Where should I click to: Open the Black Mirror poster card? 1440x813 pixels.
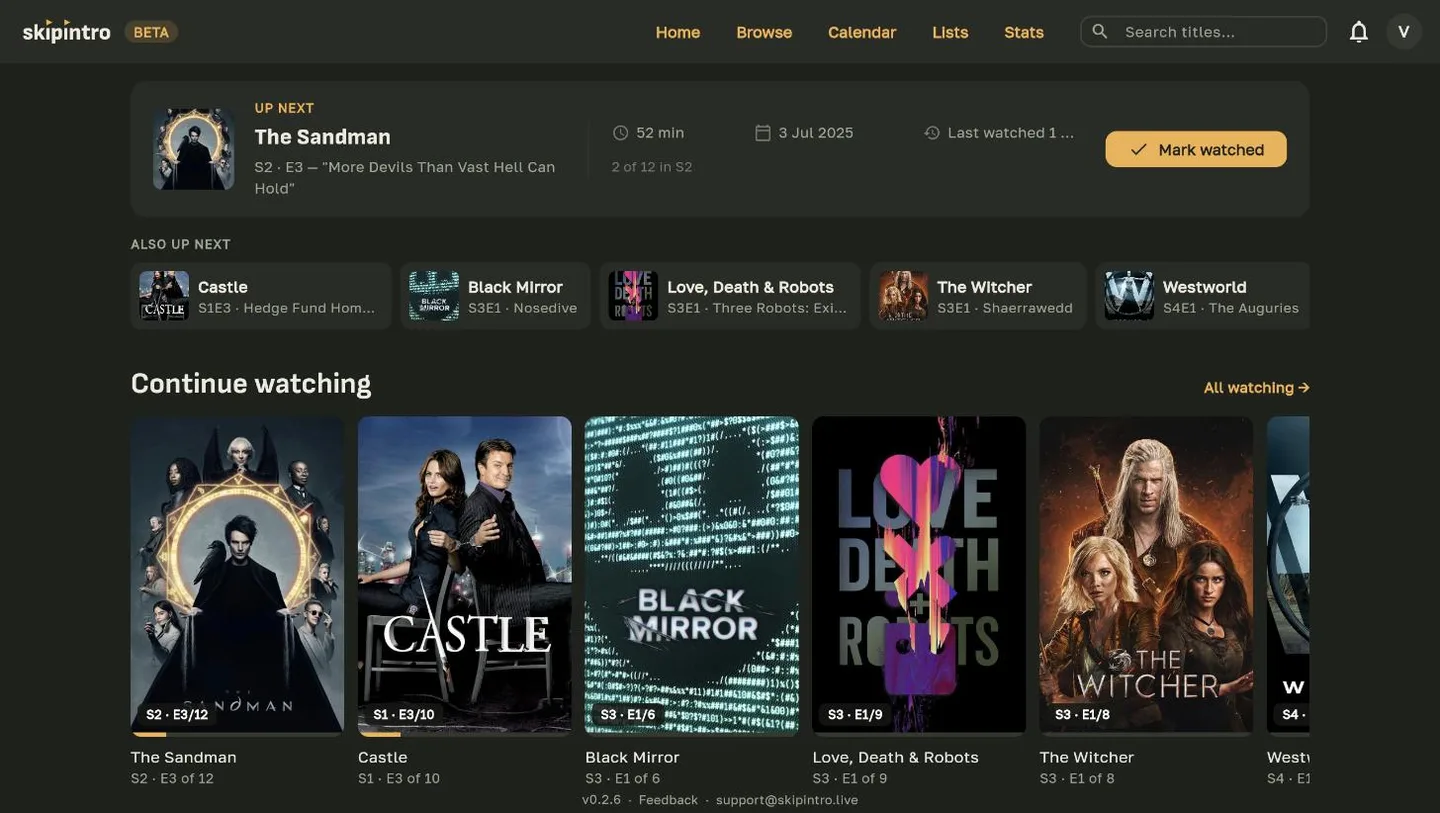(692, 576)
